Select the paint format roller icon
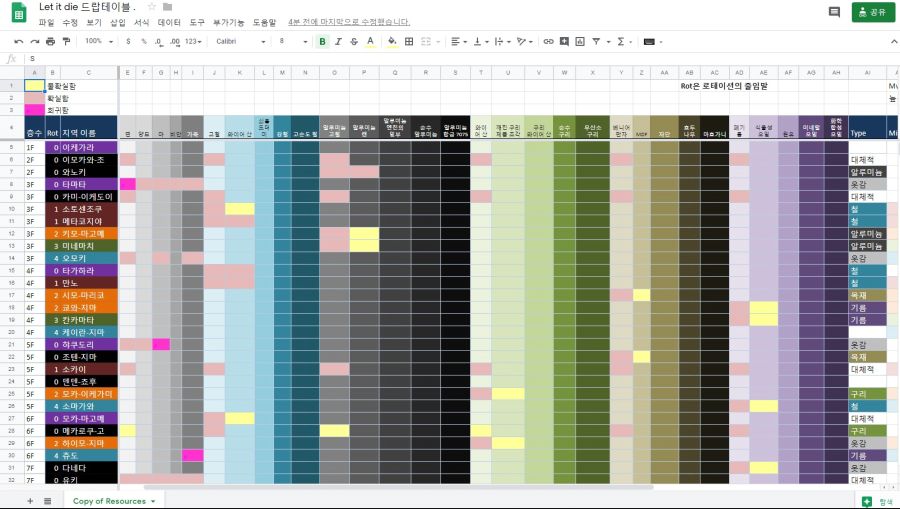 pyautogui.click(x=66, y=41)
